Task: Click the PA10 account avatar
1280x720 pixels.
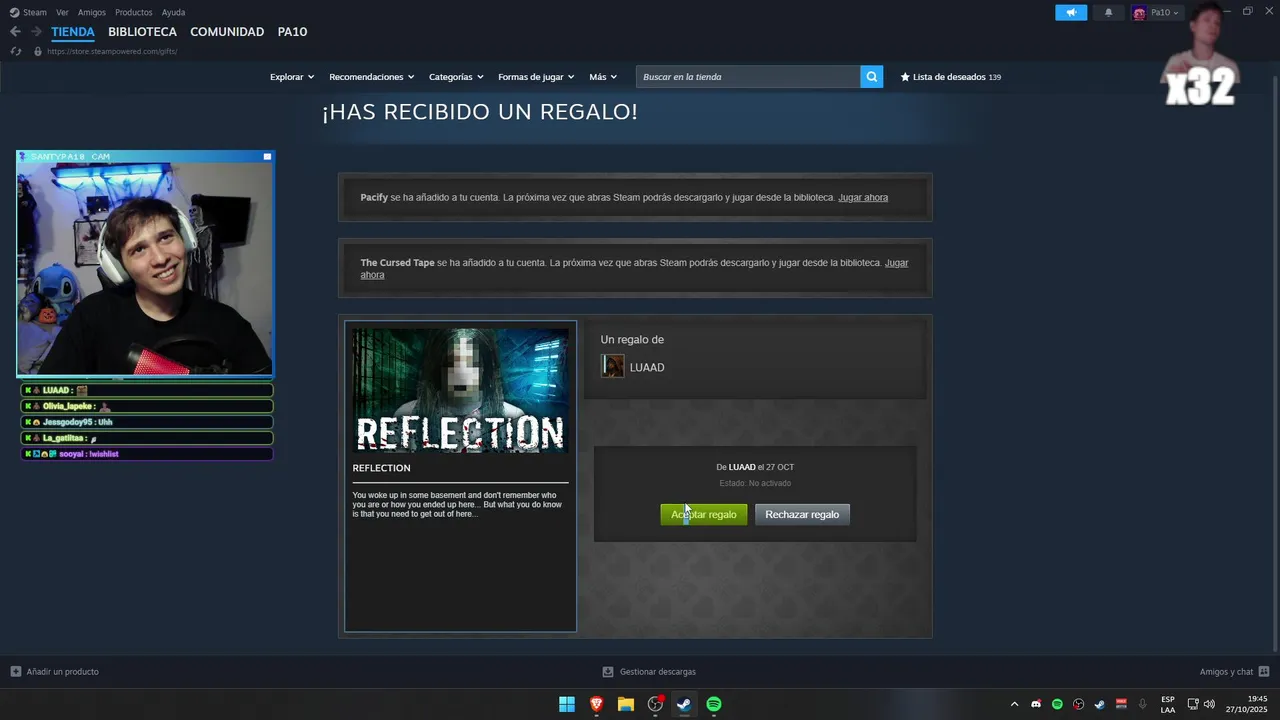Action: [1139, 13]
